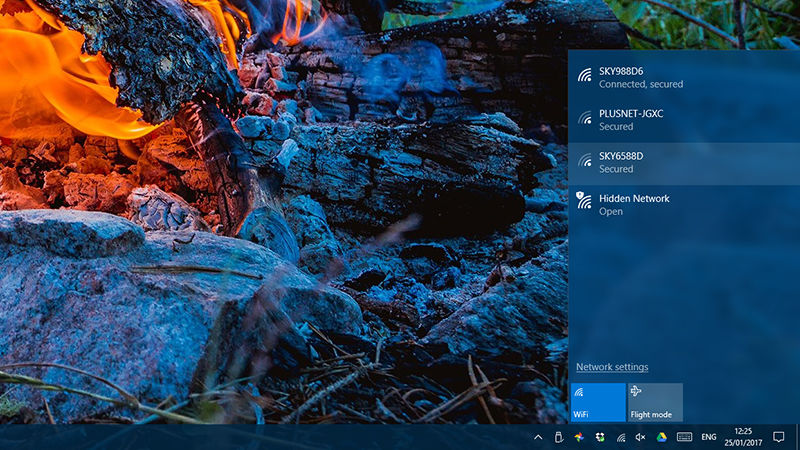
Task: Click the PLUSNET-JGXC WiFi signal icon
Action: tap(585, 118)
